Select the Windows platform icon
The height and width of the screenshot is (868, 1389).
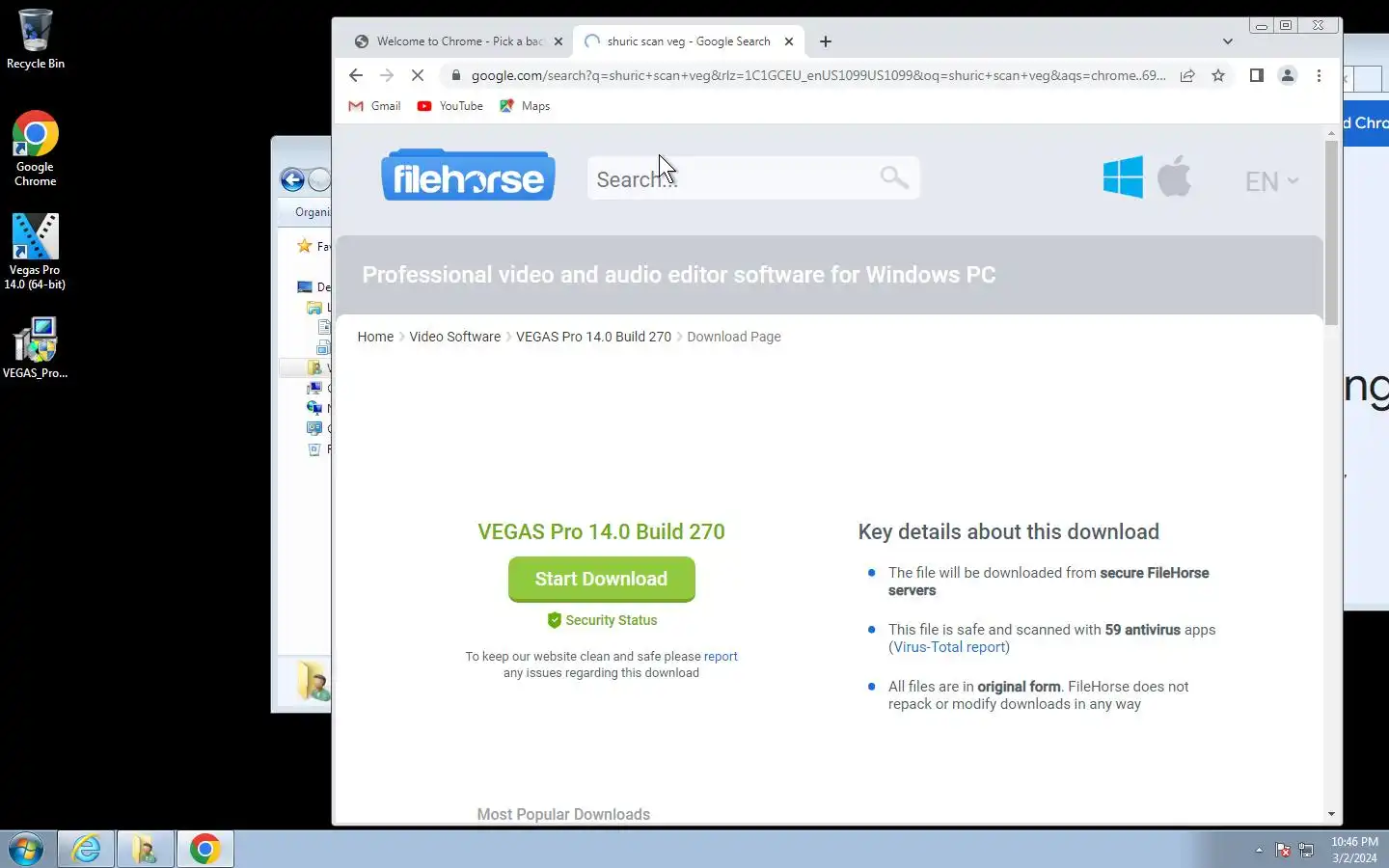(1123, 177)
